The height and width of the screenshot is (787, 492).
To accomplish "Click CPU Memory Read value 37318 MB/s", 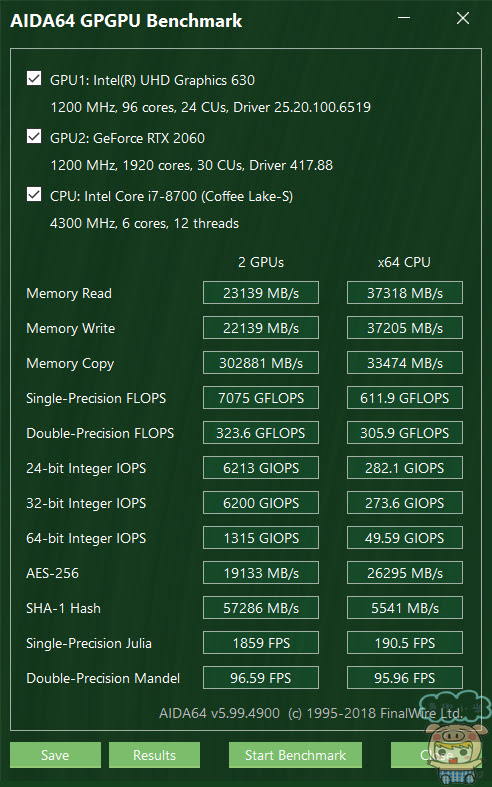I will tap(405, 293).
